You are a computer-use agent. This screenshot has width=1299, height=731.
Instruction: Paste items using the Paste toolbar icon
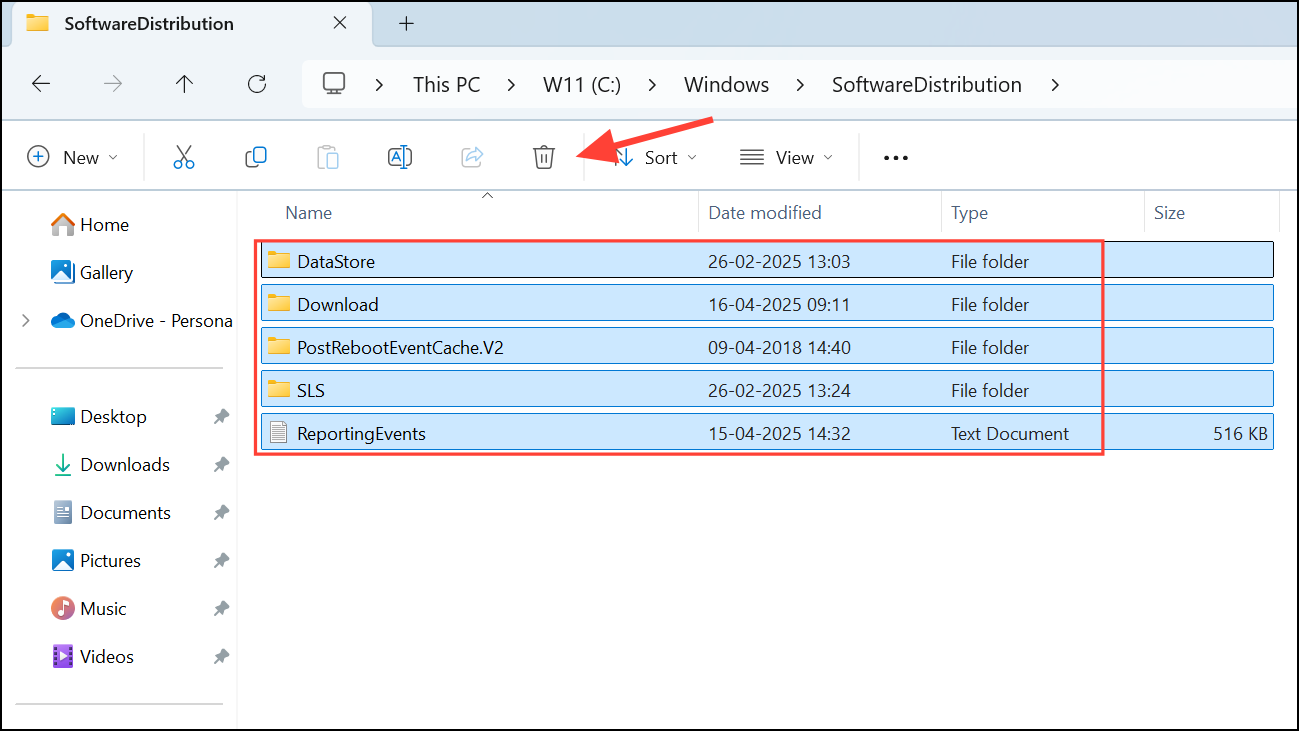point(327,157)
